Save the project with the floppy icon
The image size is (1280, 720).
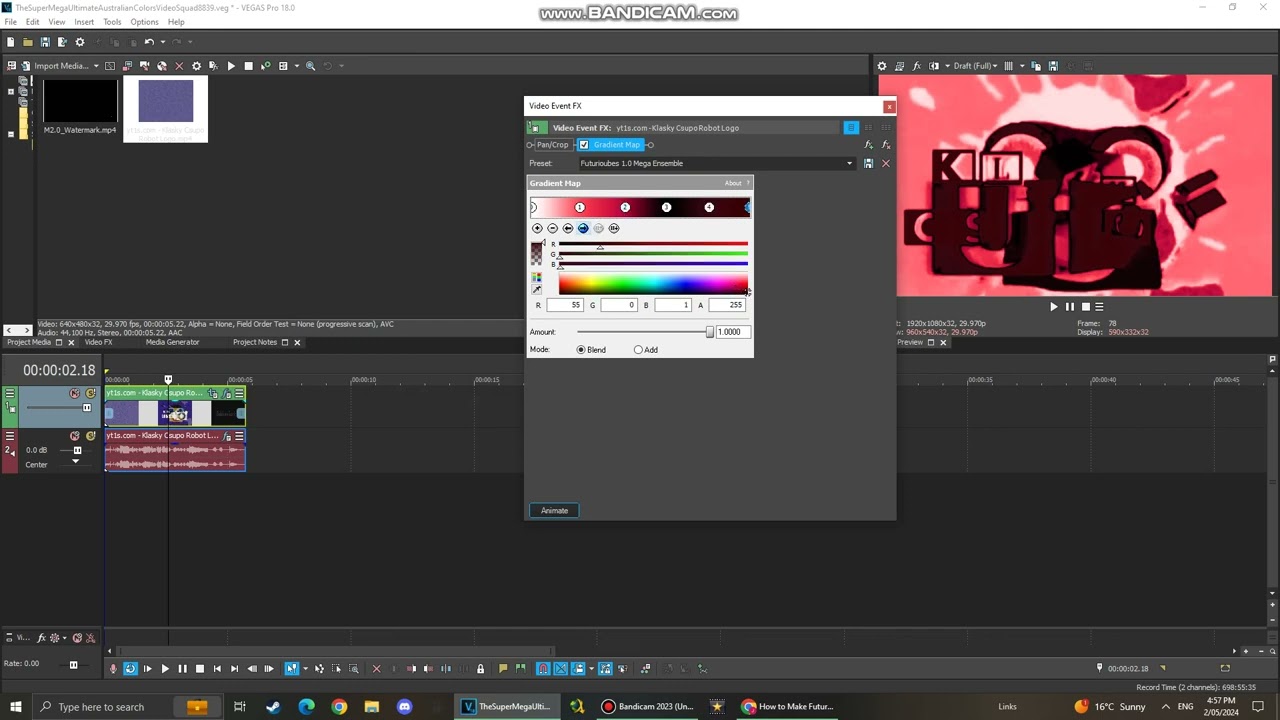[45, 42]
